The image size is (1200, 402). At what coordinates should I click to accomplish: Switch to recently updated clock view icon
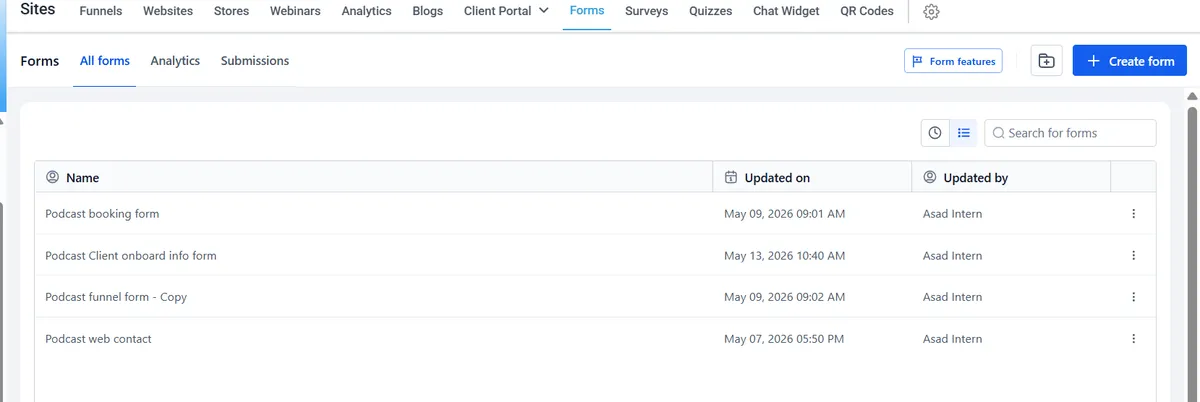[935, 133]
